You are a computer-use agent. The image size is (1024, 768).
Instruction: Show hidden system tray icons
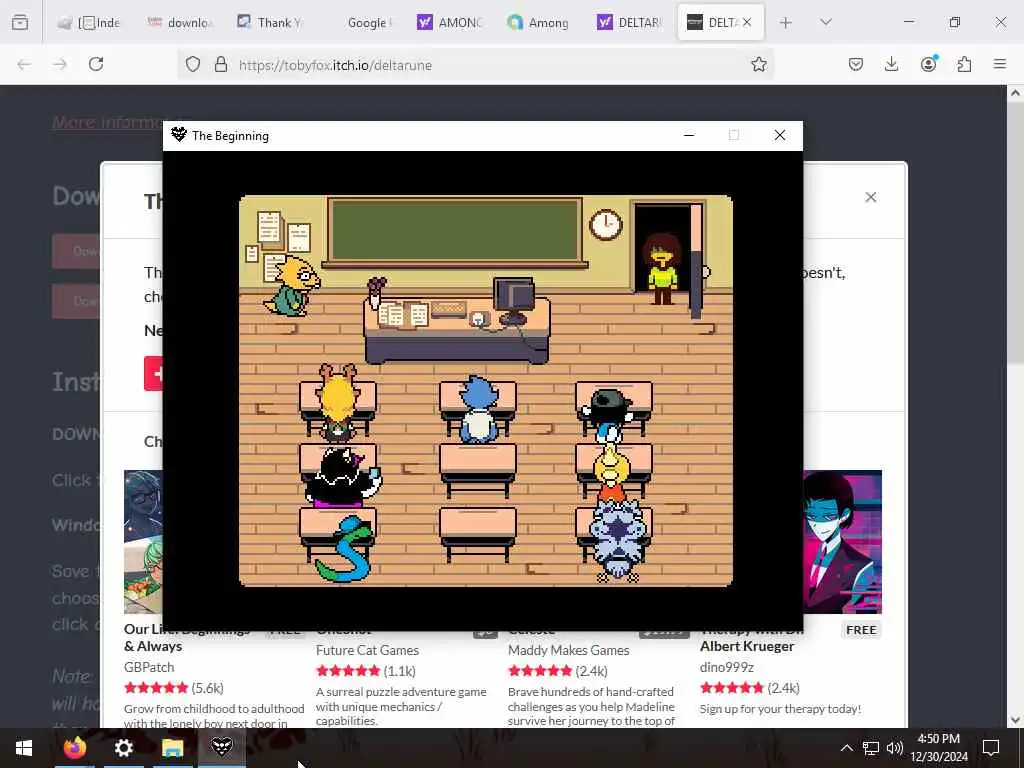[x=846, y=748]
